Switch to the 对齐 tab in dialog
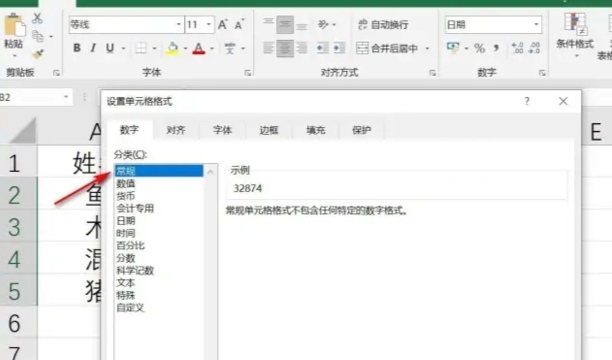This screenshot has height=360, width=612. [x=176, y=130]
